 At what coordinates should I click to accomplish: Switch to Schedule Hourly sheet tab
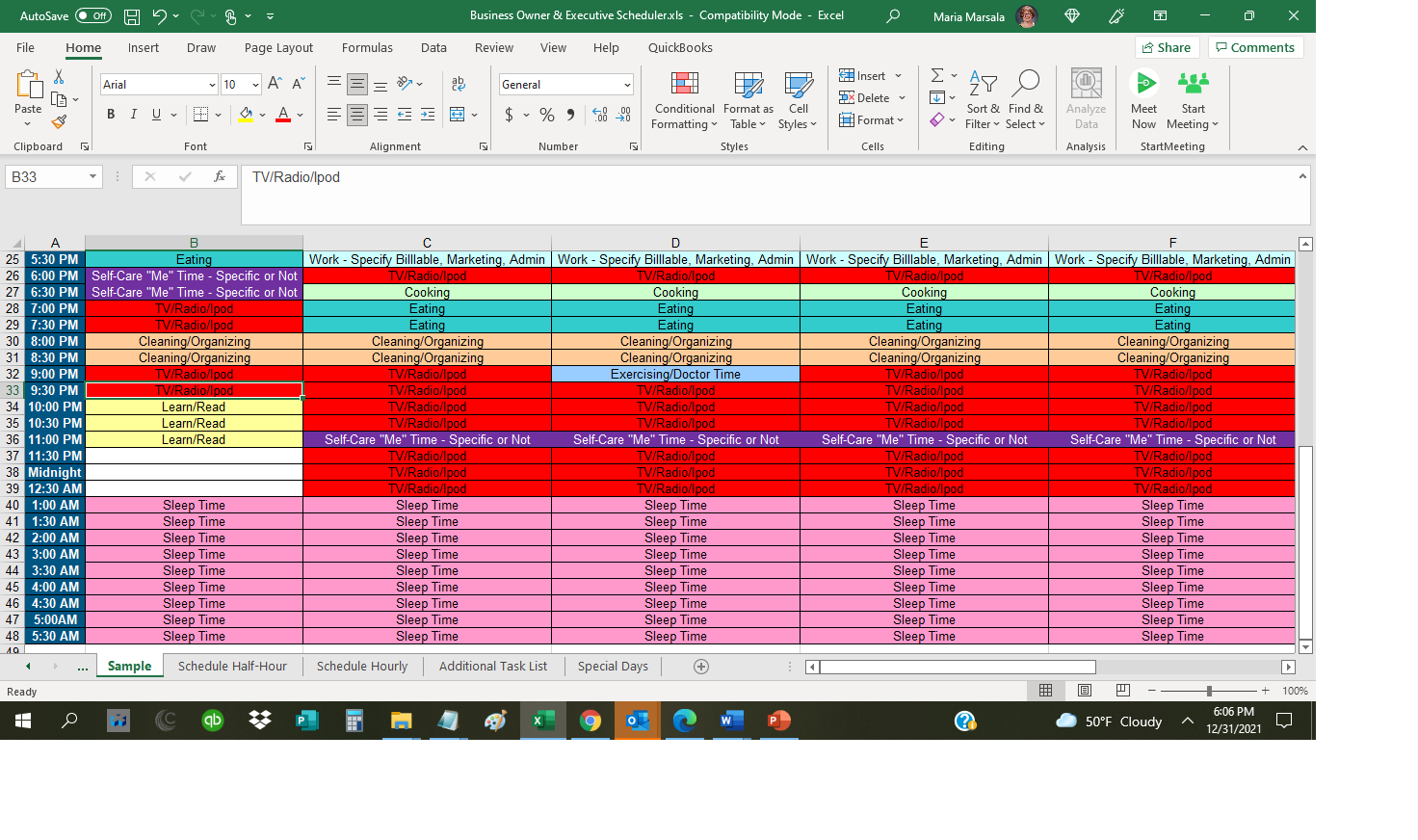(x=362, y=666)
